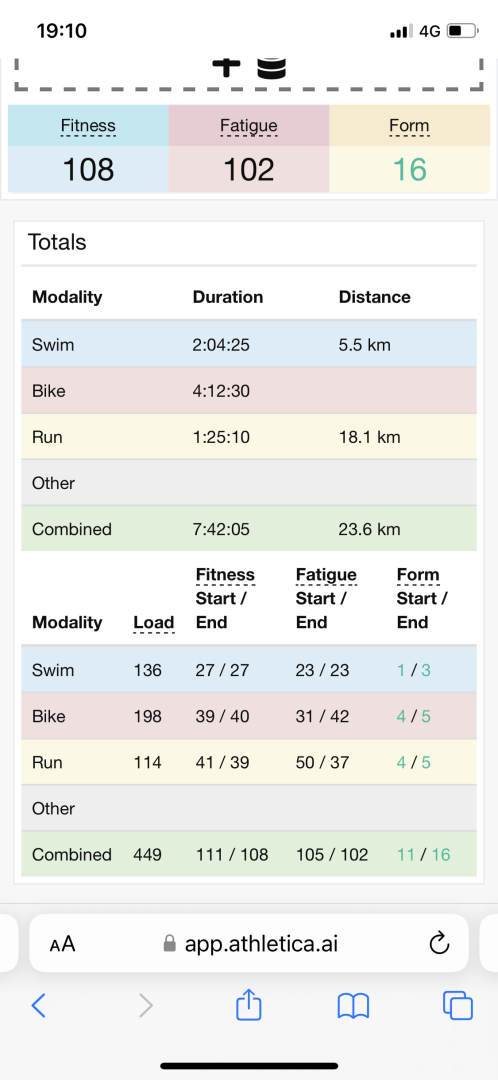The width and height of the screenshot is (498, 1080).
Task: Select the Swim row in duration table
Action: tap(249, 344)
